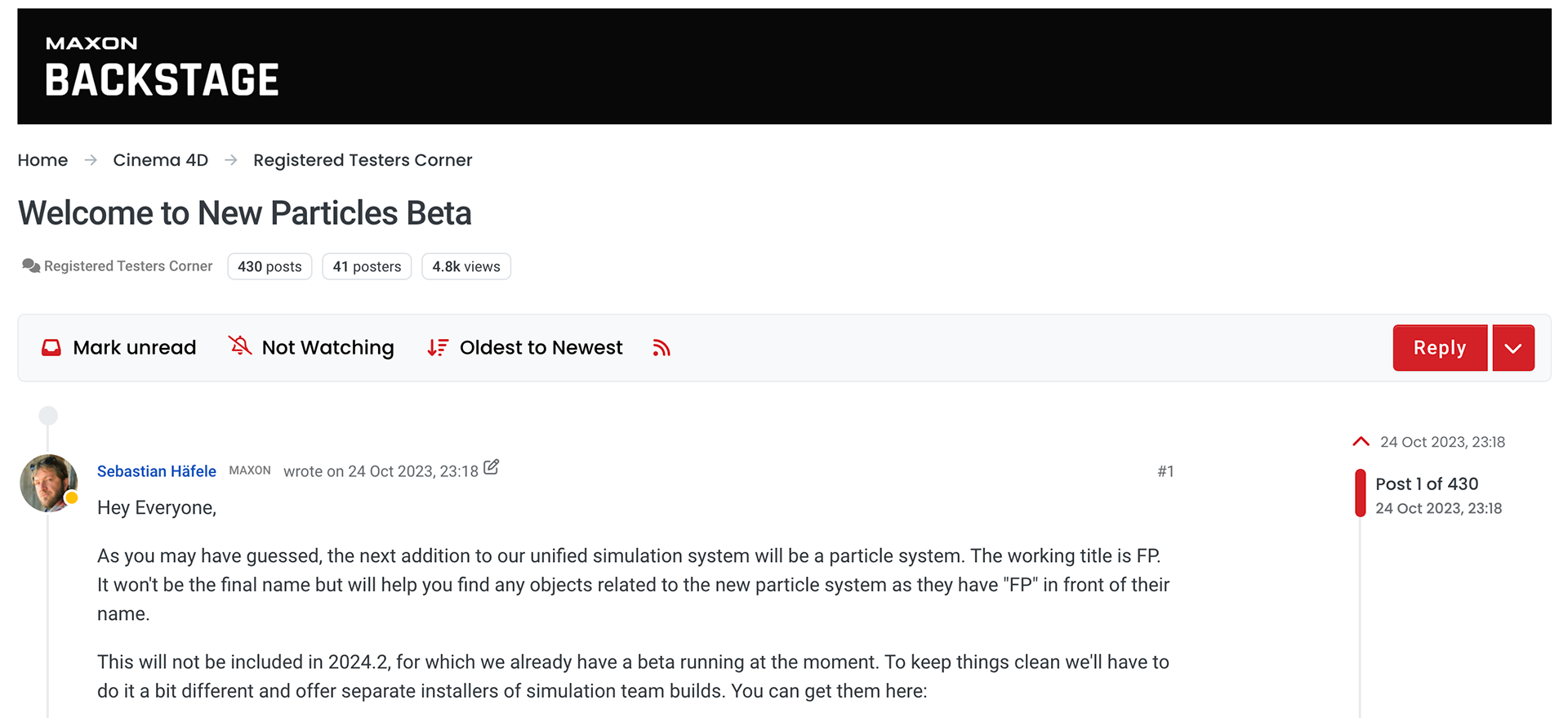The width and height of the screenshot is (1568, 718).
Task: Open Registered Testers Corner breadcrumb
Action: point(363,160)
